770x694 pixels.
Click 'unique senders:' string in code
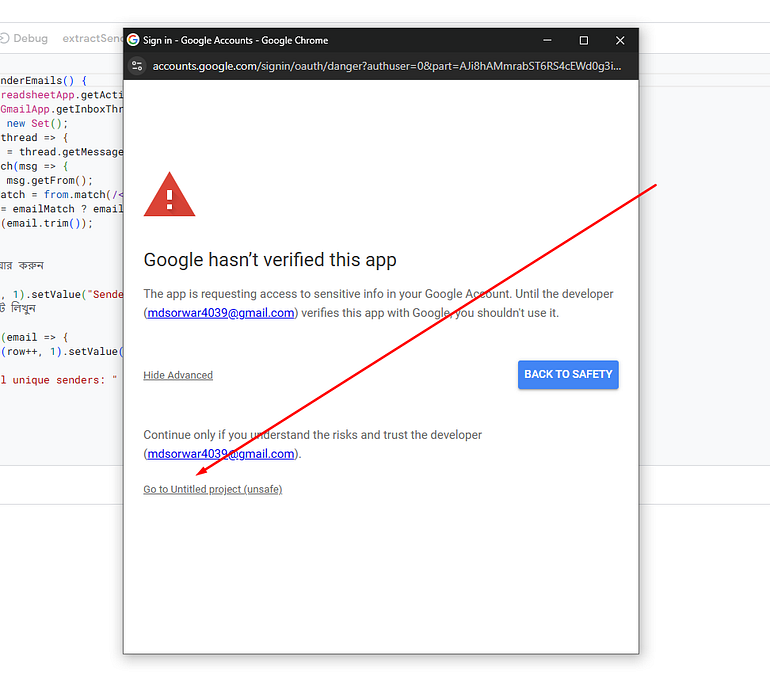tap(58, 380)
